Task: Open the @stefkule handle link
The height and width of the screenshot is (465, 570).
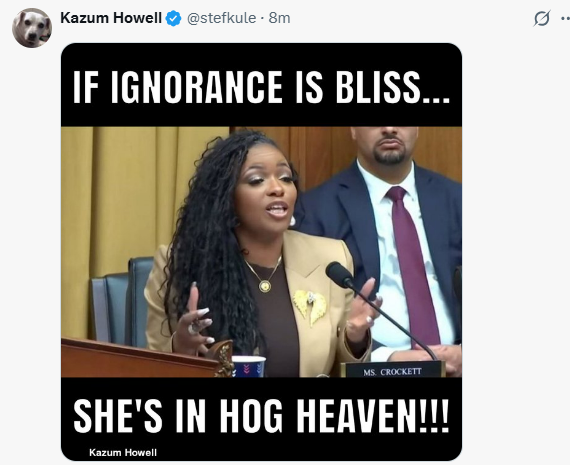Action: pos(221,18)
